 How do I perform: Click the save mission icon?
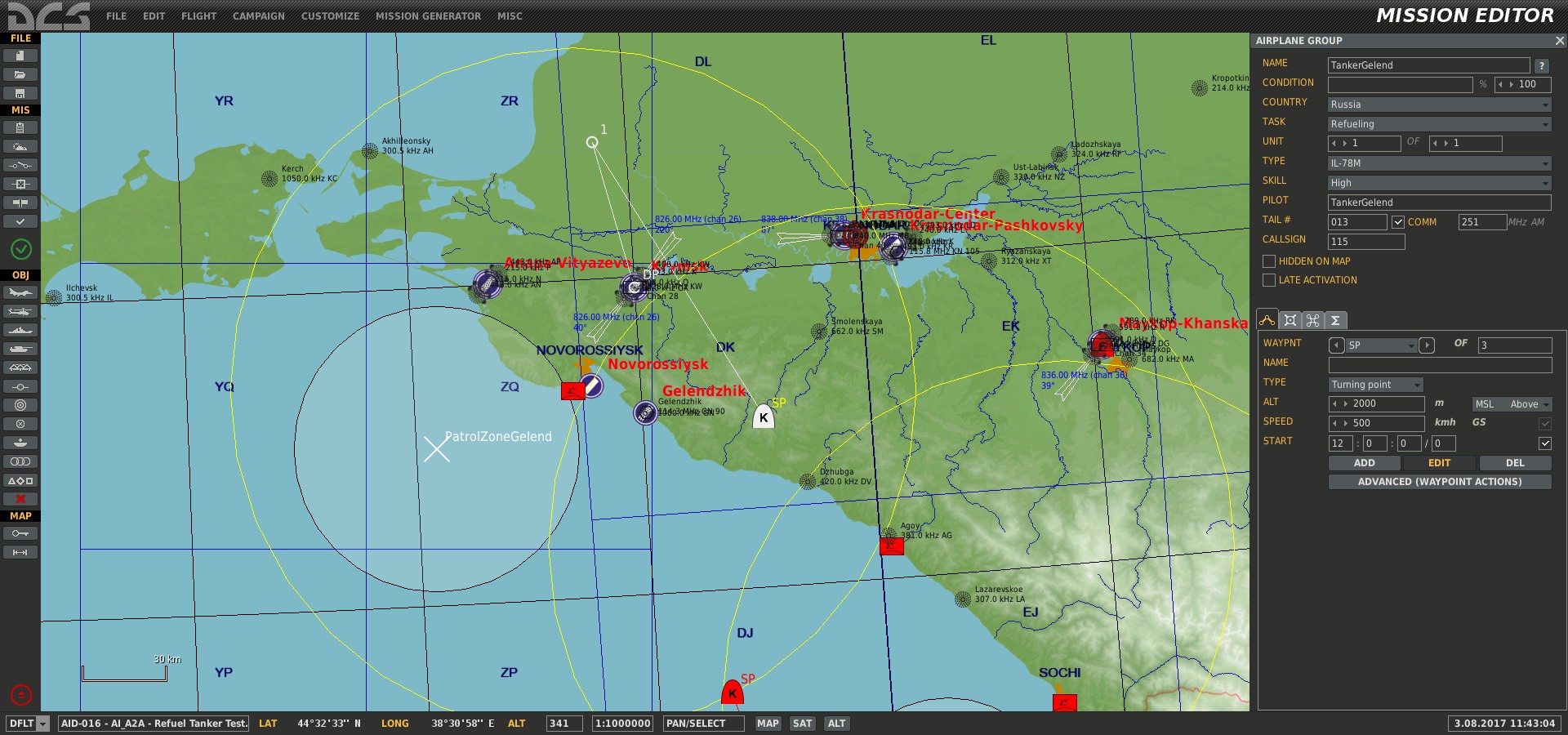coord(20,93)
